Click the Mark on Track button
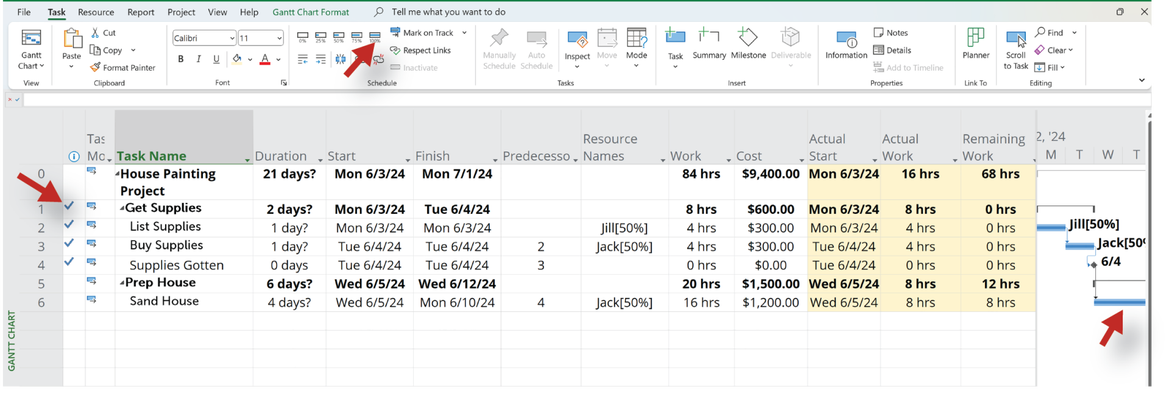This screenshot has width=1169, height=393. point(421,33)
